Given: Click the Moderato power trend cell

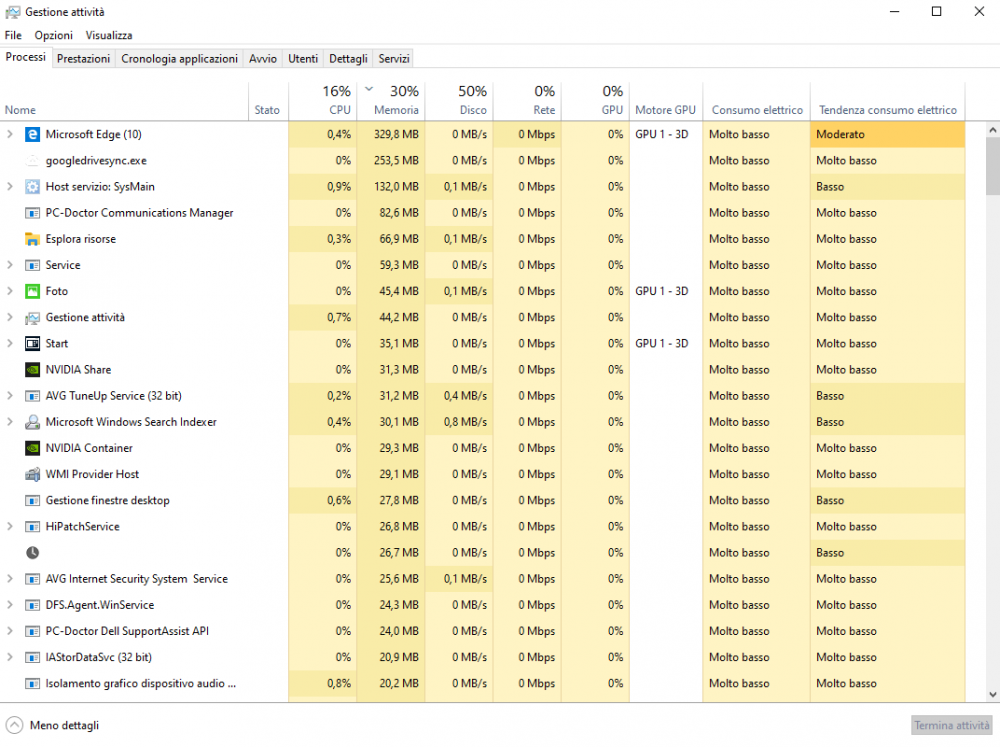Looking at the screenshot, I should coord(888,135).
